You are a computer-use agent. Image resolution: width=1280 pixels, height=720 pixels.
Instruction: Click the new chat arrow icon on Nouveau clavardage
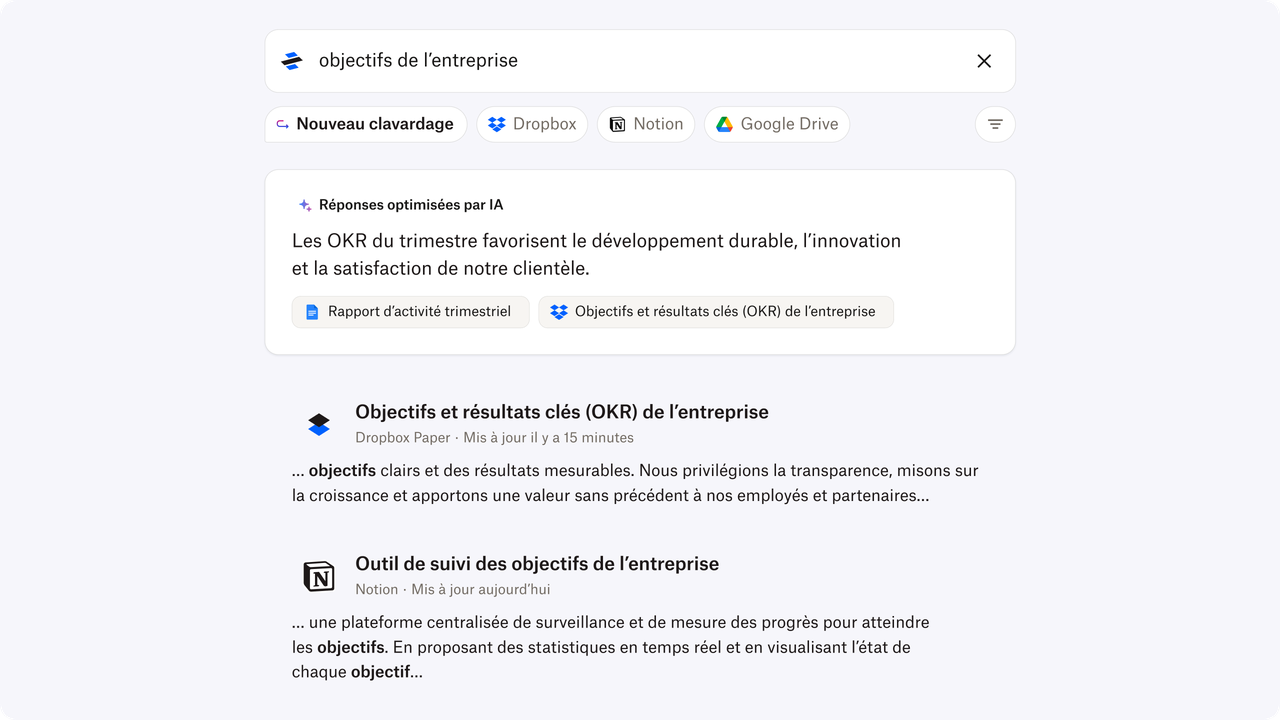click(283, 123)
